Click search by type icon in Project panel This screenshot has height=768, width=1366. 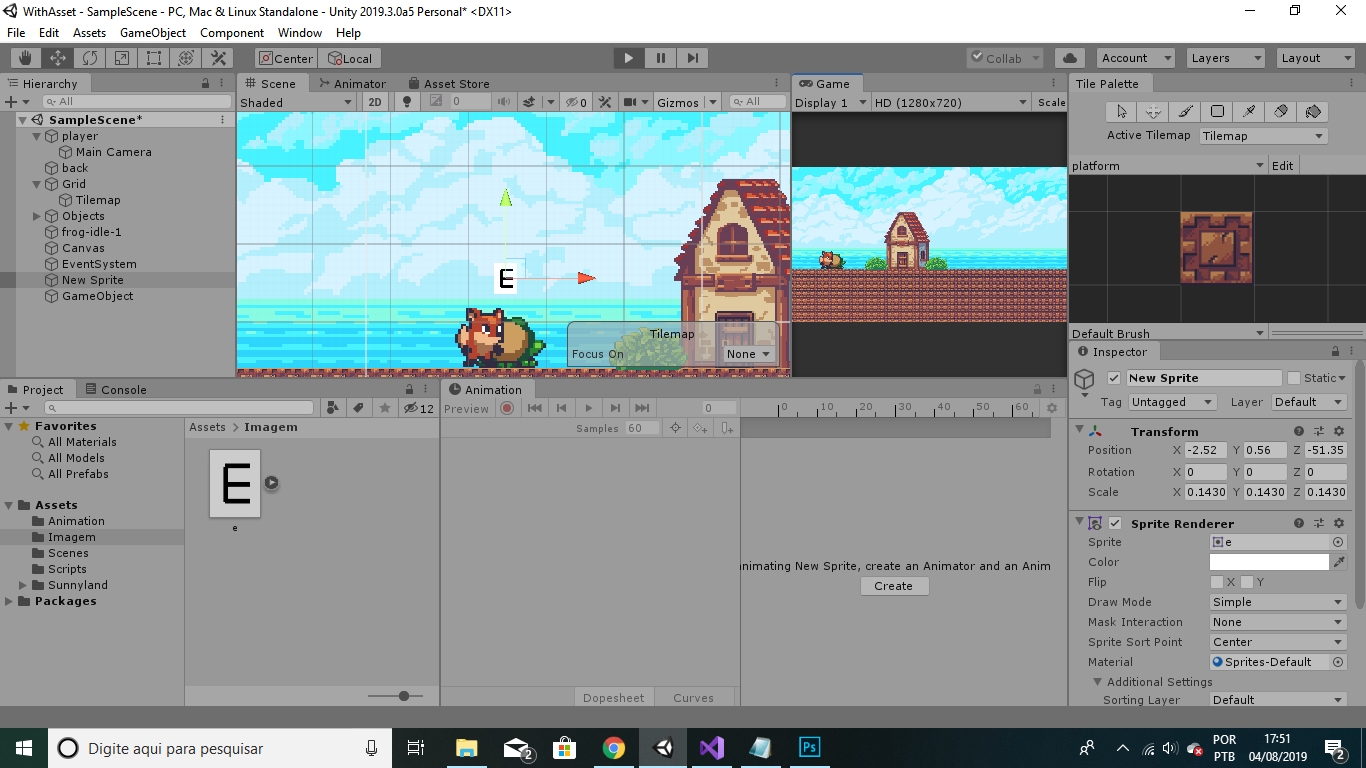coord(333,408)
